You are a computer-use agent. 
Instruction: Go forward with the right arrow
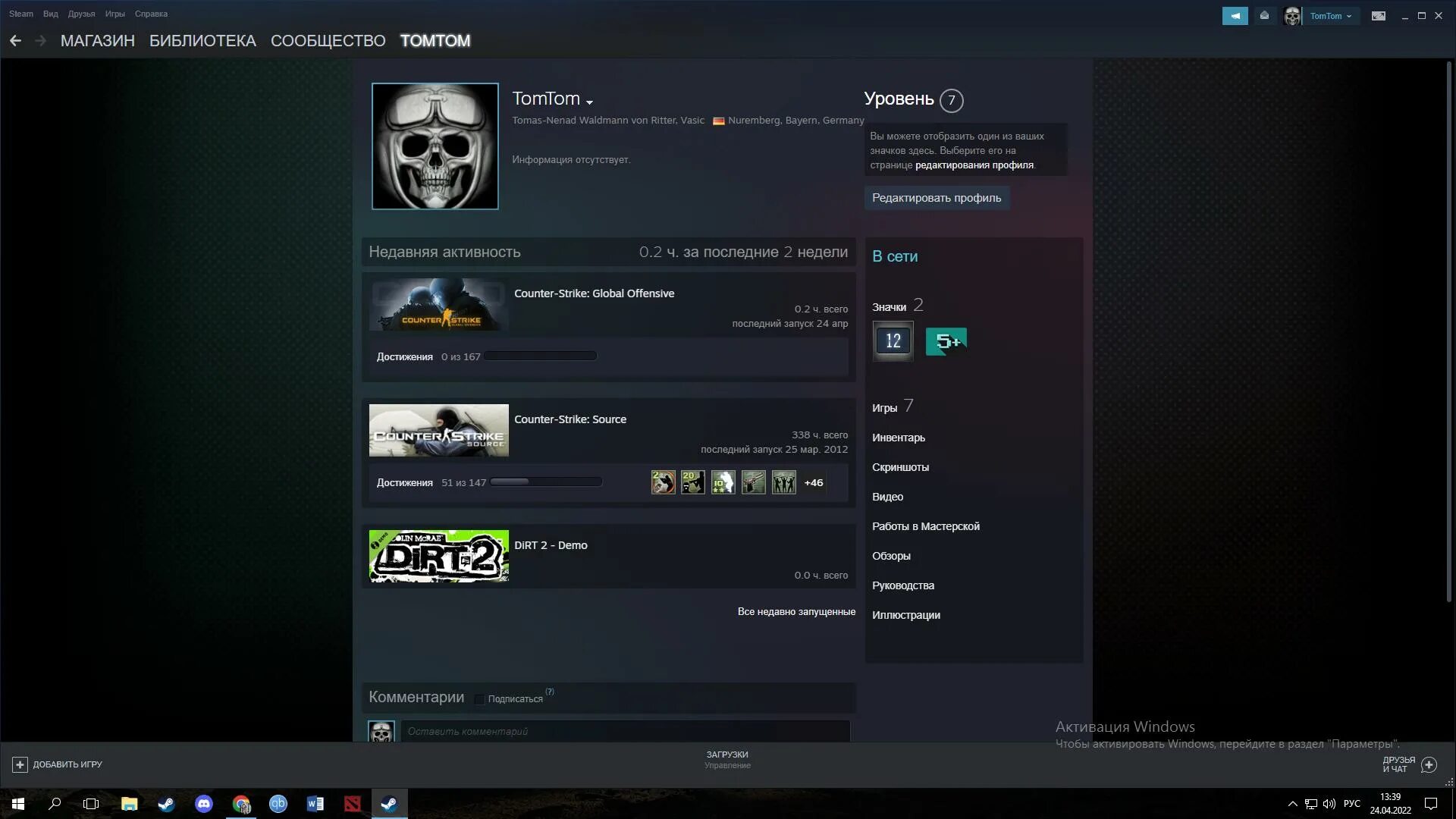pyautogui.click(x=40, y=41)
